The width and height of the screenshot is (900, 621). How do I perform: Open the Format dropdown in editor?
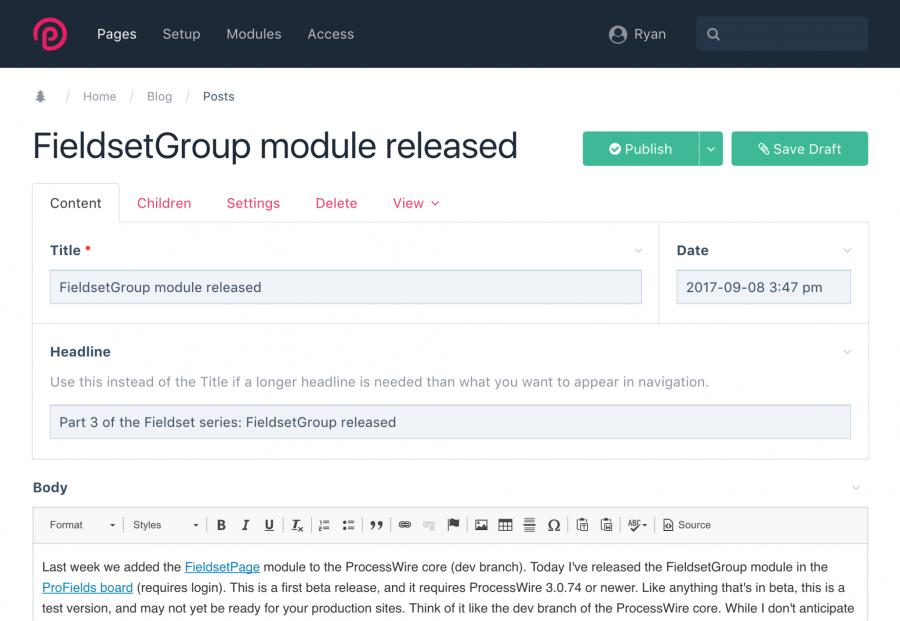tap(82, 525)
